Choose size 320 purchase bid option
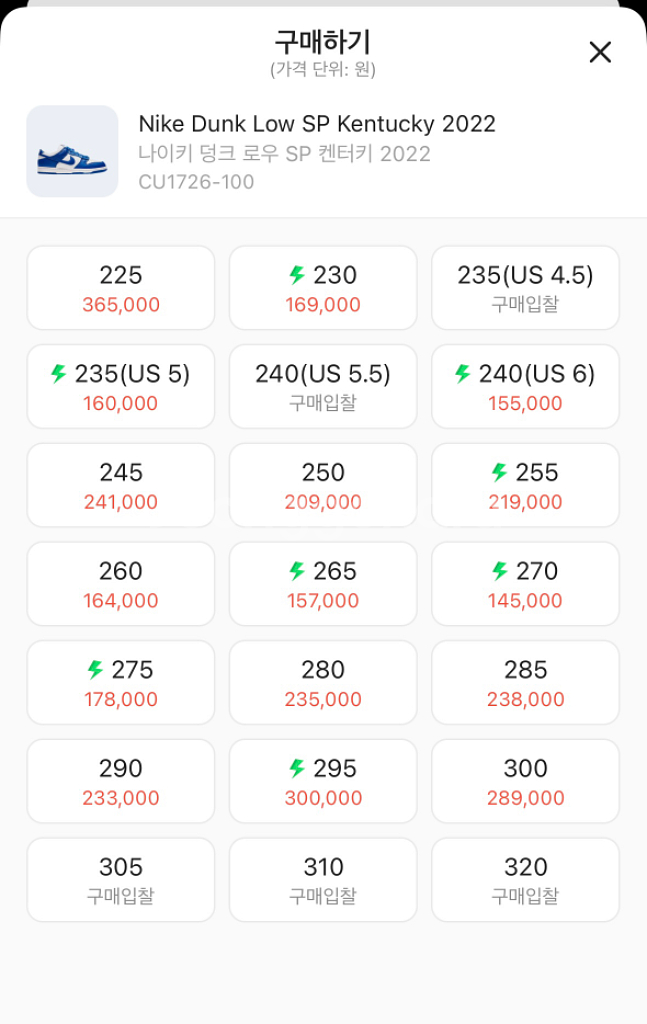This screenshot has height=1024, width=647. coord(526,880)
